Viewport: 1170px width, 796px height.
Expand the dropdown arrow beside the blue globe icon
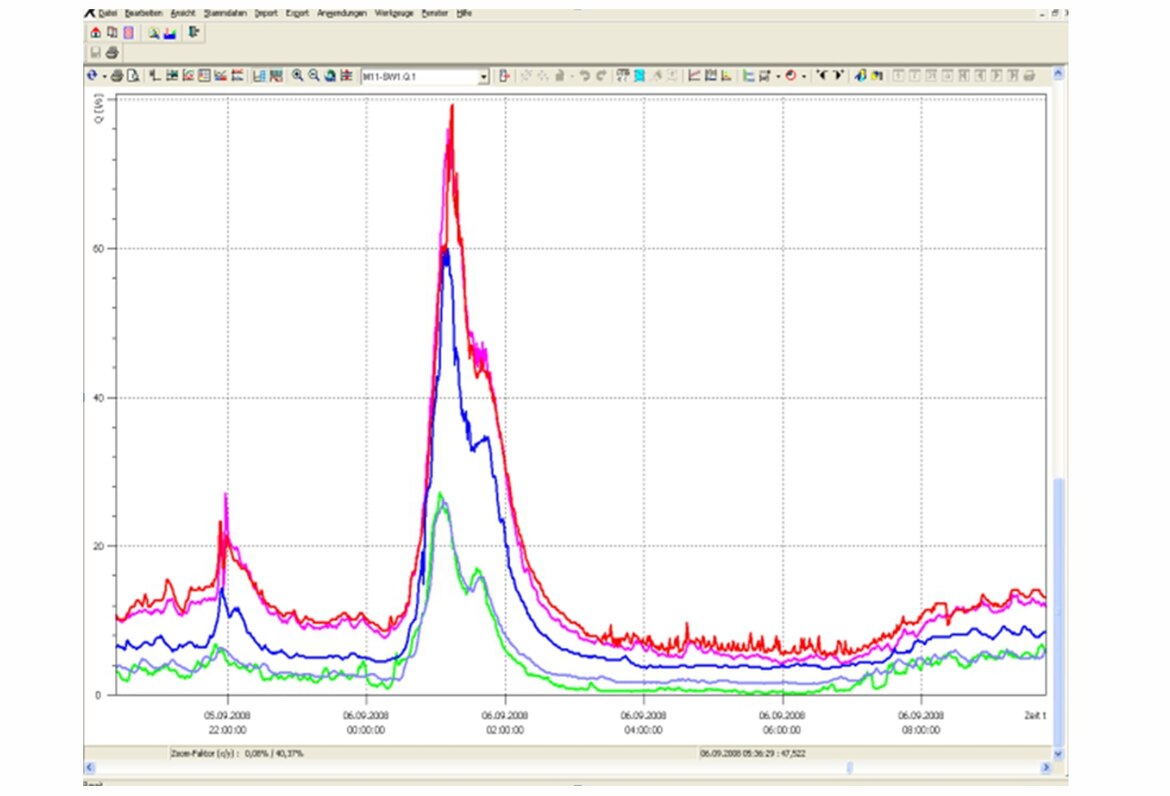point(104,76)
